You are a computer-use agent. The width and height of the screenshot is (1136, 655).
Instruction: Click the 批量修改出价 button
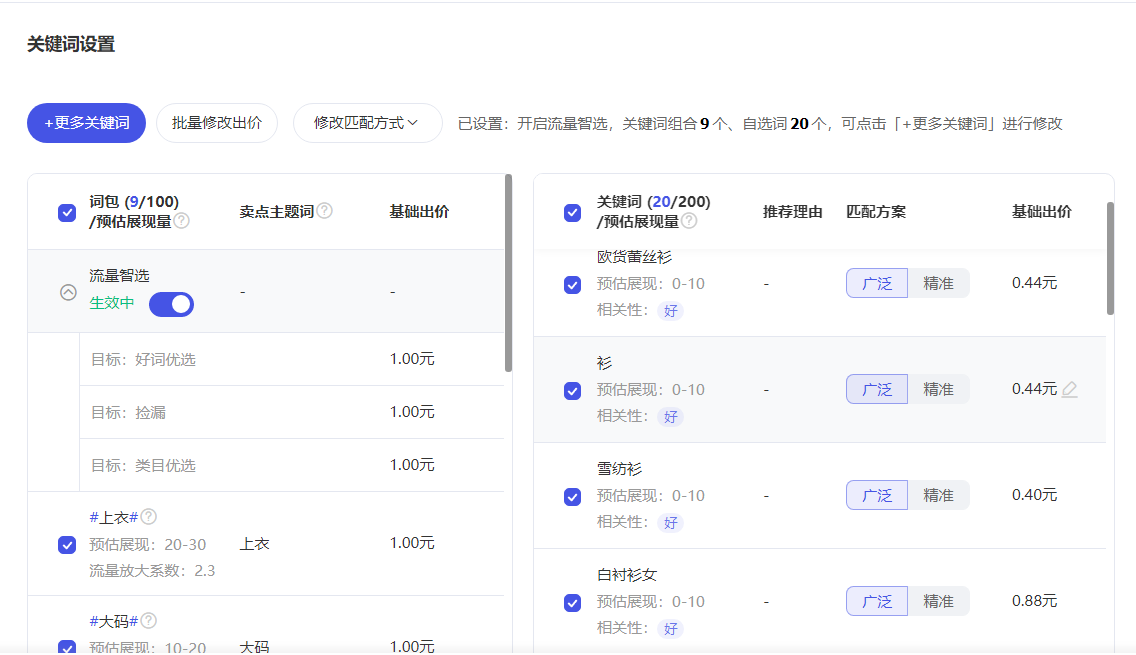(217, 123)
